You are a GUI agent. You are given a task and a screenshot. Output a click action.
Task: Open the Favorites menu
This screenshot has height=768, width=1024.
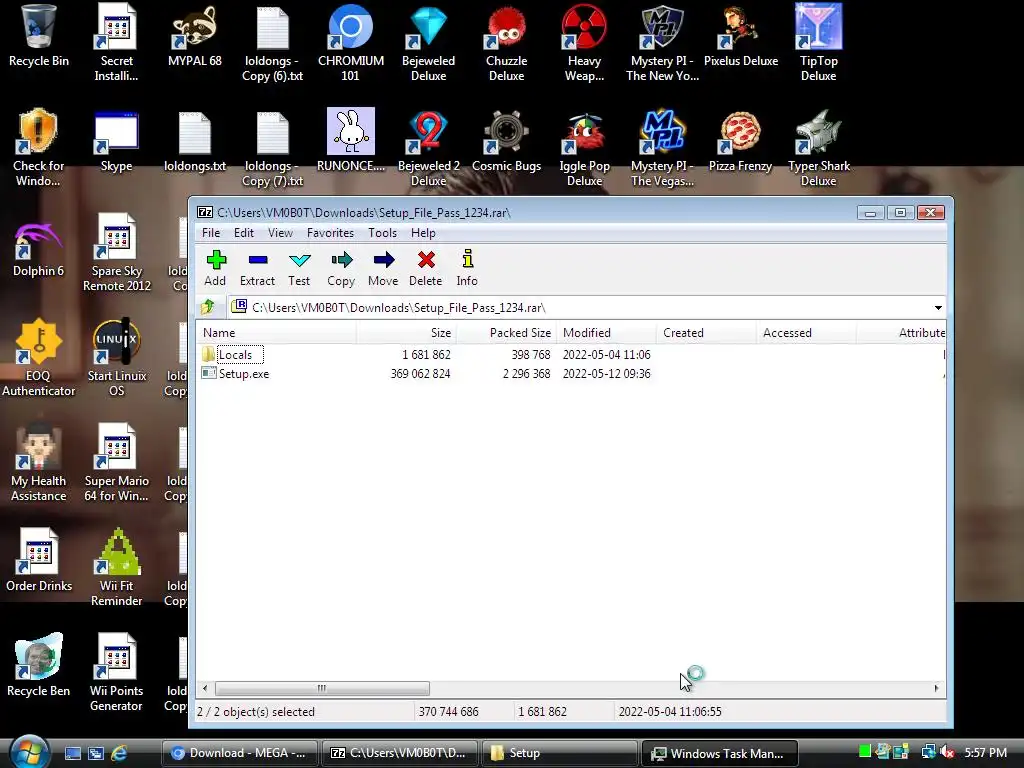coord(330,232)
